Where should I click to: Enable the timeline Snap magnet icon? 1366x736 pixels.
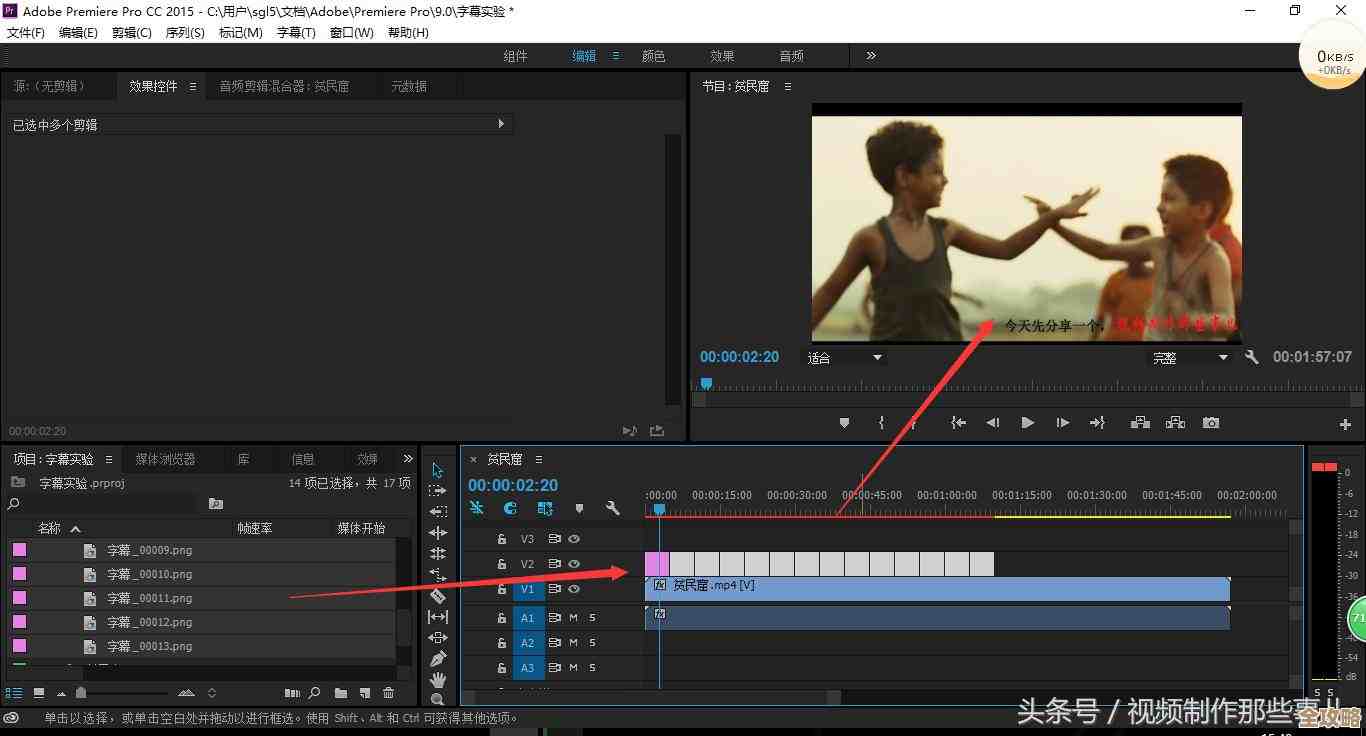coord(510,508)
